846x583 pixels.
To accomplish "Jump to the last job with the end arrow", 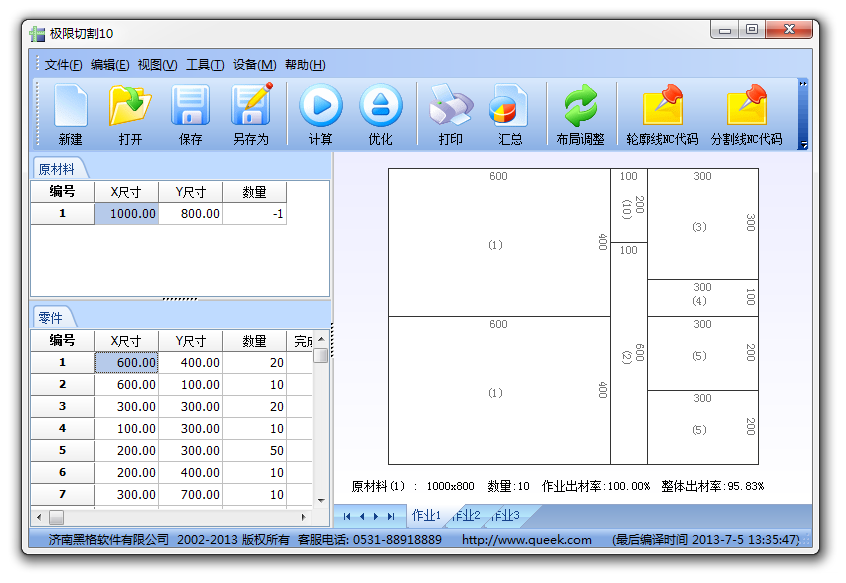I will (x=391, y=517).
